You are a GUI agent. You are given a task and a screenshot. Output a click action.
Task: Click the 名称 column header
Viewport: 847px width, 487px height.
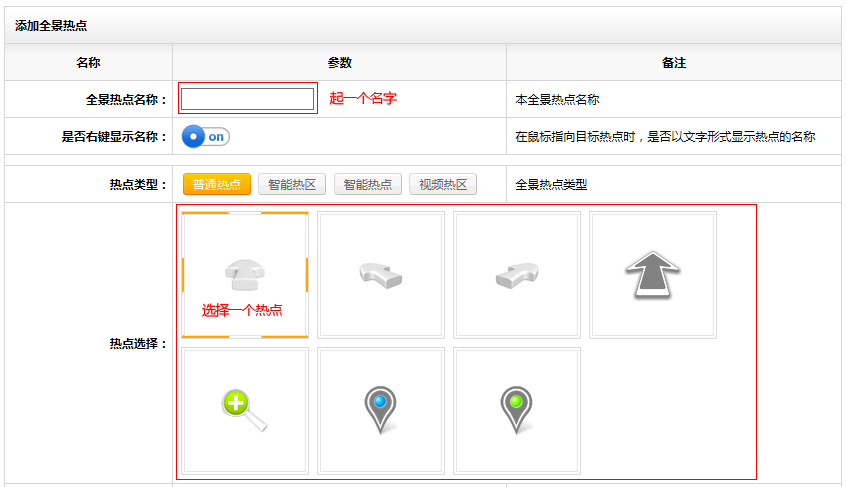coord(88,63)
